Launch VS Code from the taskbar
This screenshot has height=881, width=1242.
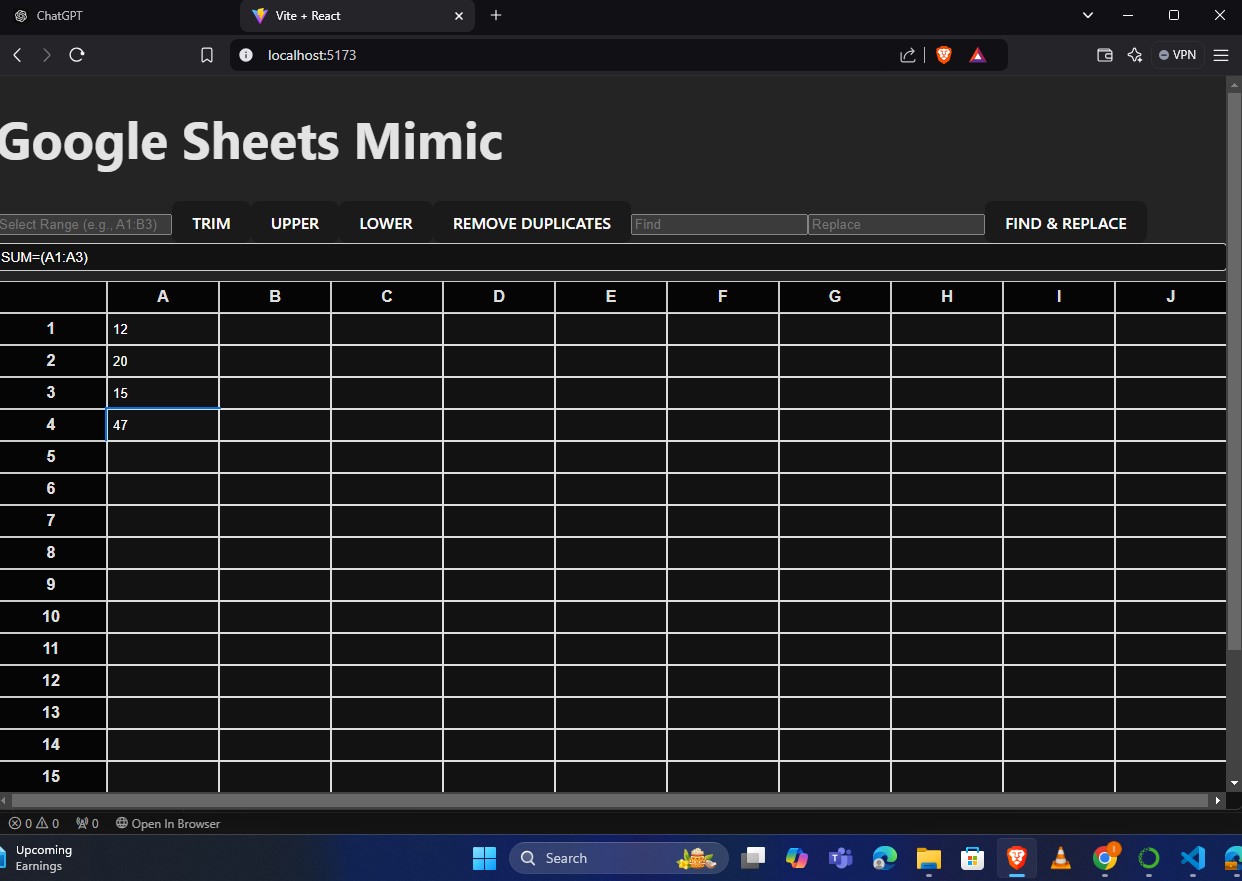click(x=1192, y=858)
